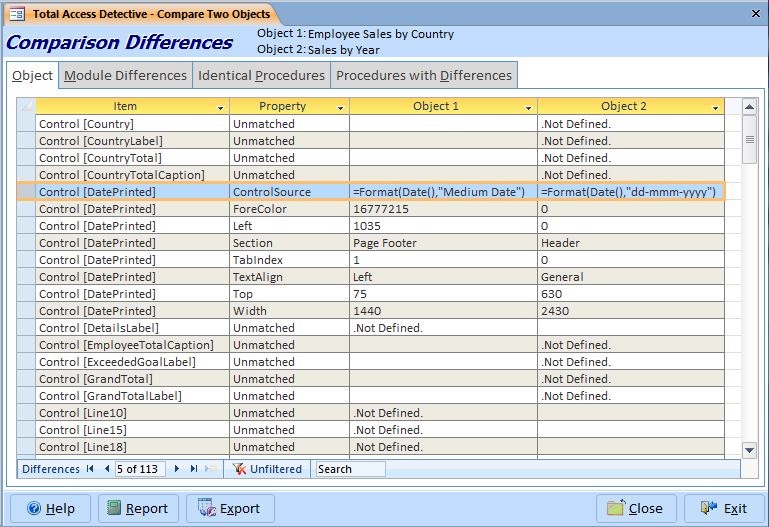
Task: Select the cell 'Control [EmployeeTotalCaption]'
Action: (x=132, y=345)
